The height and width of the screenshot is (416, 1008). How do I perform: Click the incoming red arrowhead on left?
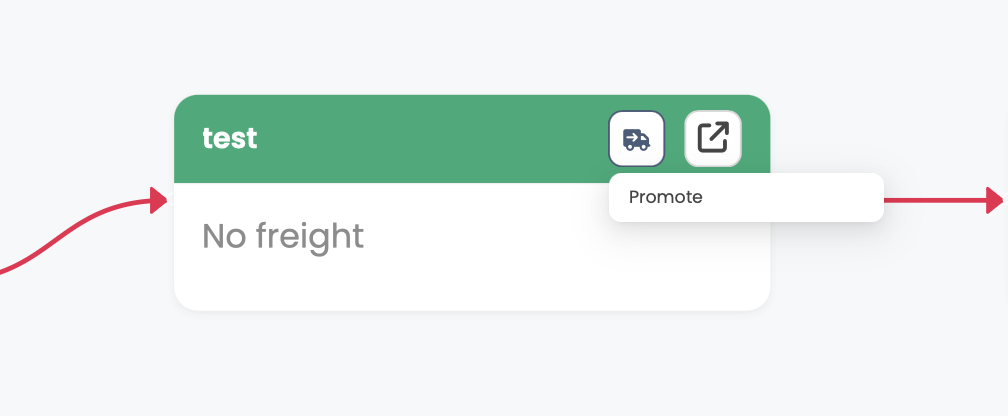[x=158, y=200]
